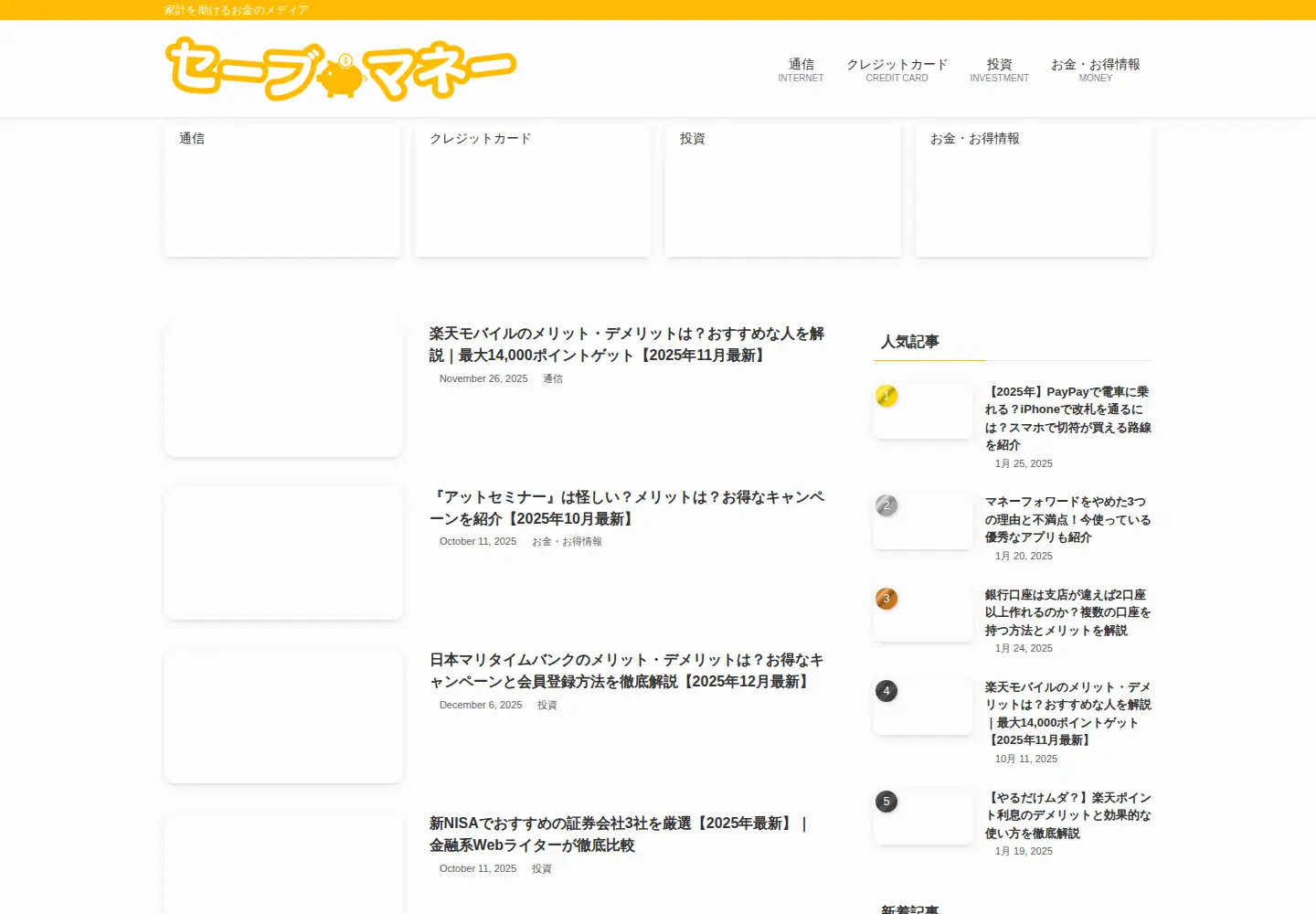Click 通信 tag under 楽天モバイル article

click(x=553, y=378)
